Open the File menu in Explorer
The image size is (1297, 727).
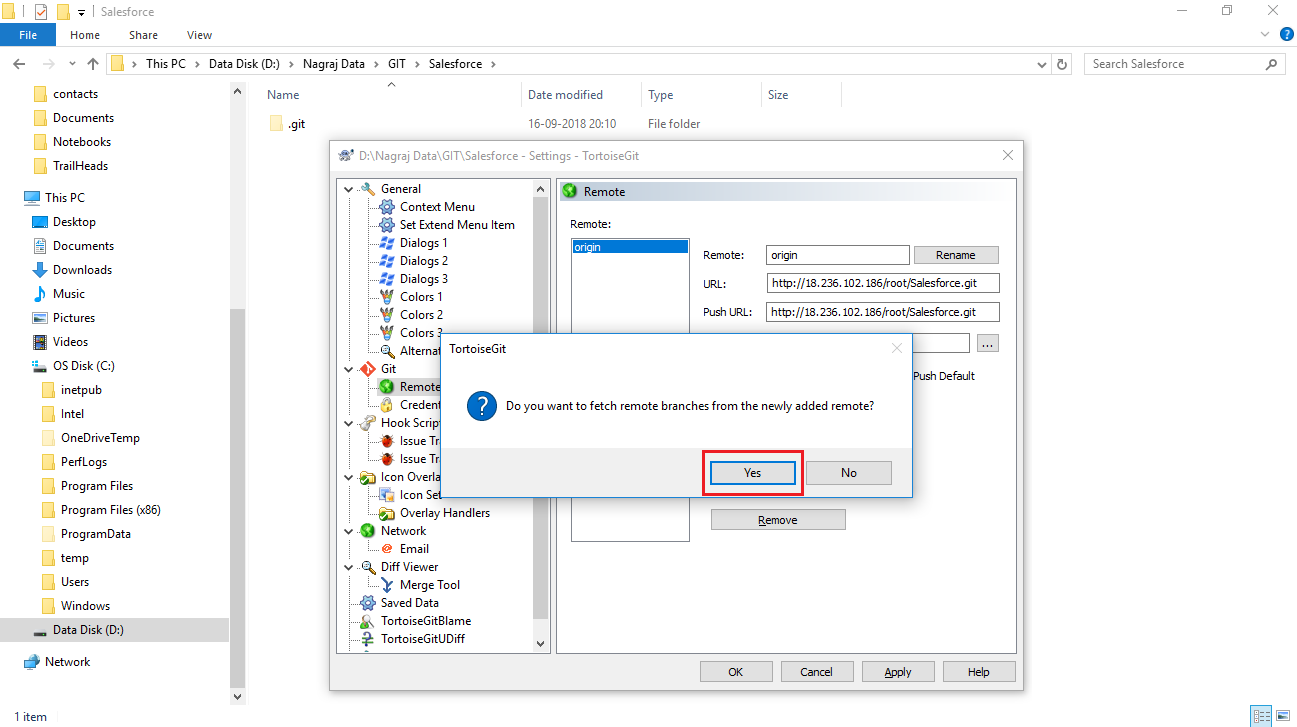(28, 35)
